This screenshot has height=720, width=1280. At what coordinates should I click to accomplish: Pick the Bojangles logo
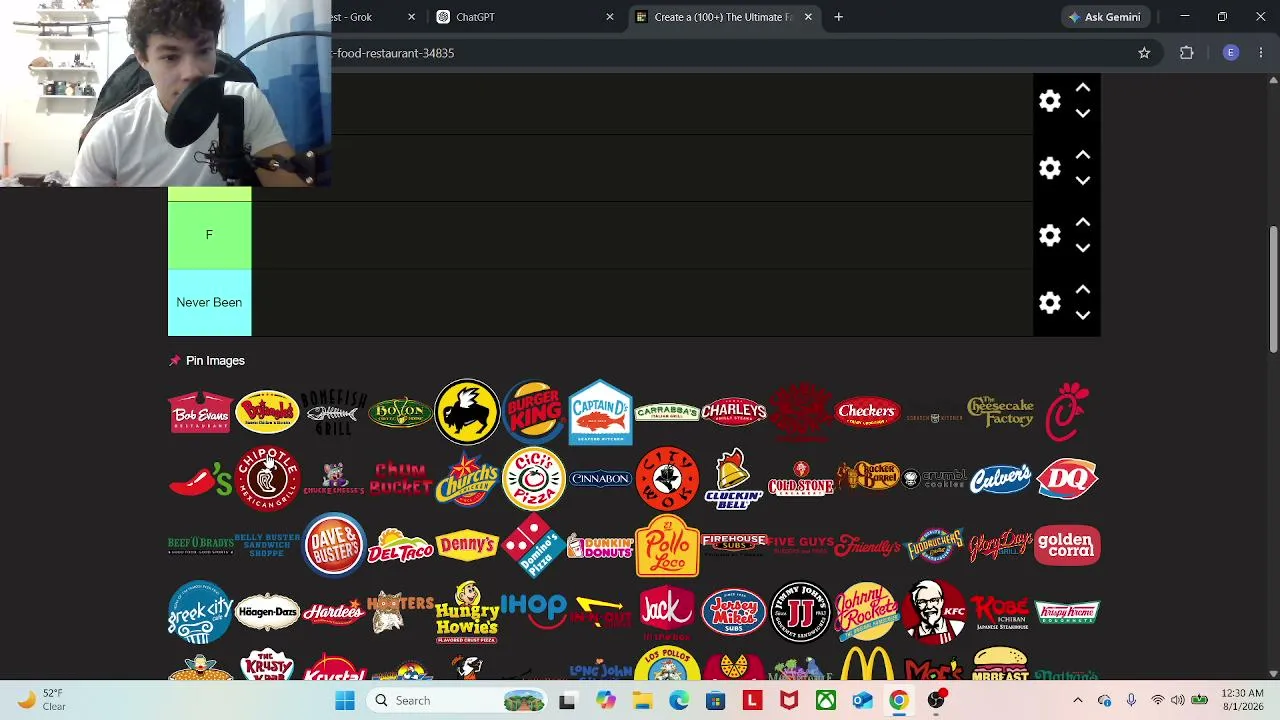click(267, 412)
